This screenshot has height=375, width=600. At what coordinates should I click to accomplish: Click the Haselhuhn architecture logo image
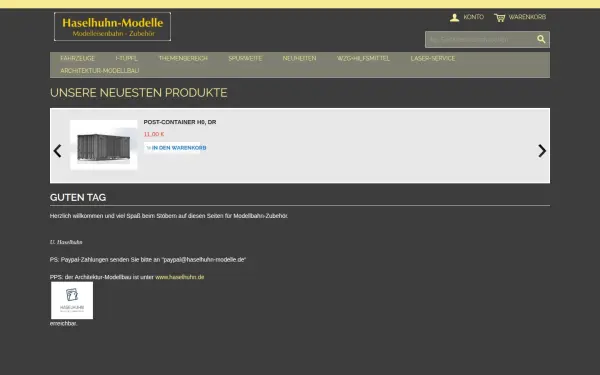(x=72, y=300)
